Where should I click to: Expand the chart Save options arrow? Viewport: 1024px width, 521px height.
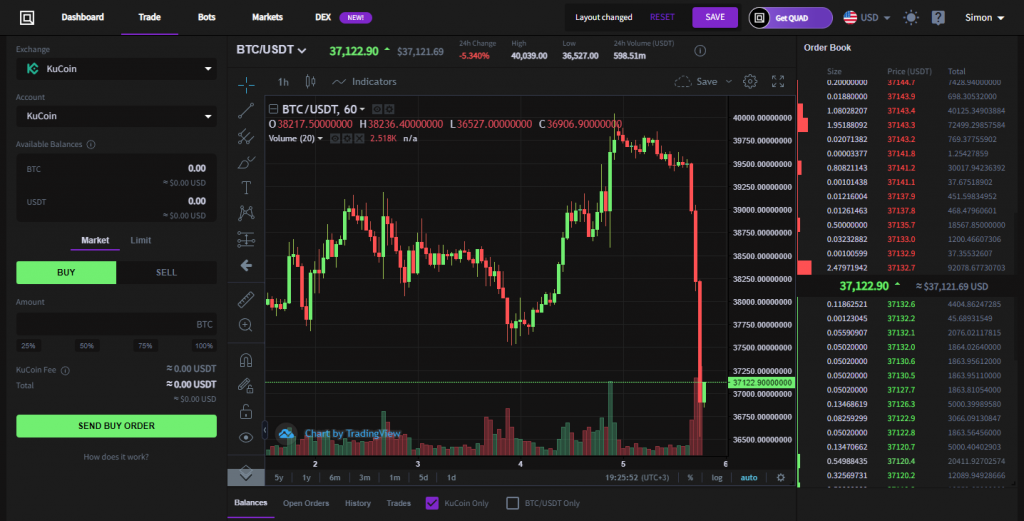click(x=729, y=82)
